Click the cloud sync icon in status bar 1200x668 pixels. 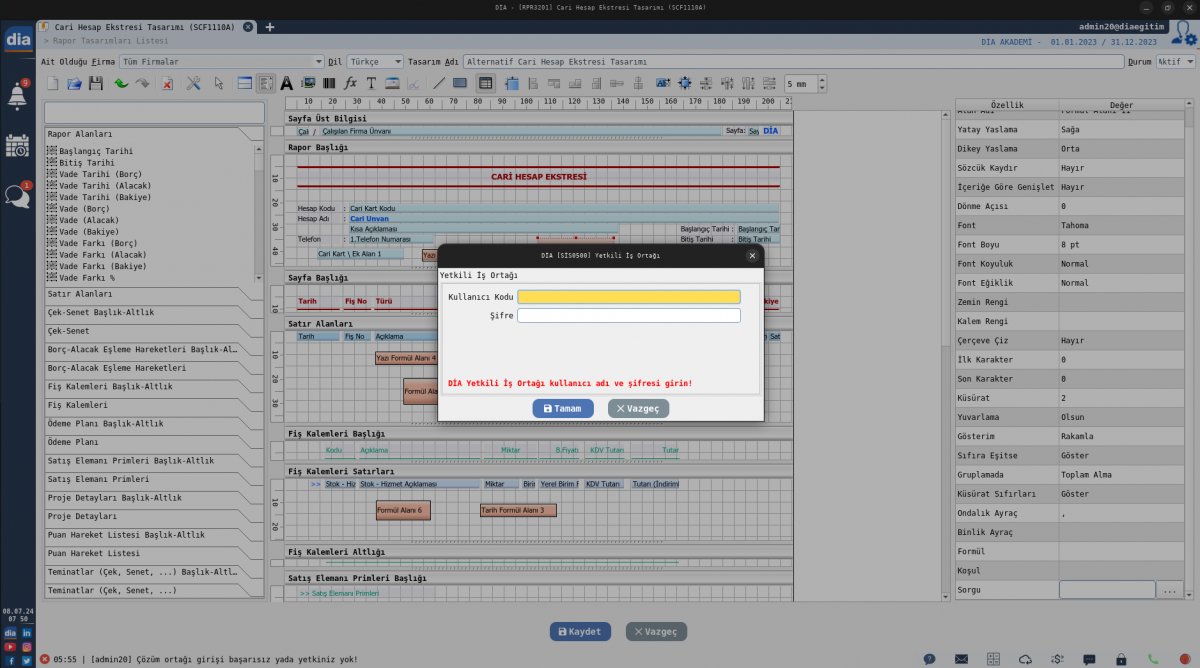click(x=1025, y=659)
